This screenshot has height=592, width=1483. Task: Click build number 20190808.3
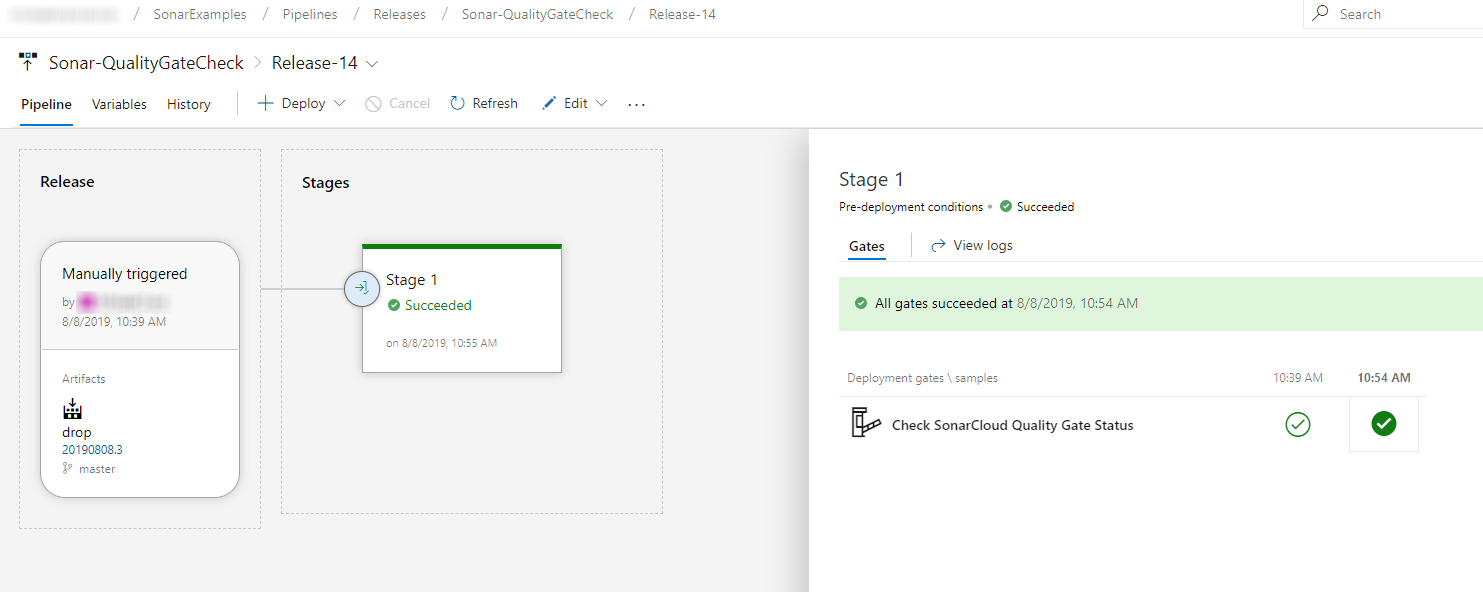(x=92, y=450)
